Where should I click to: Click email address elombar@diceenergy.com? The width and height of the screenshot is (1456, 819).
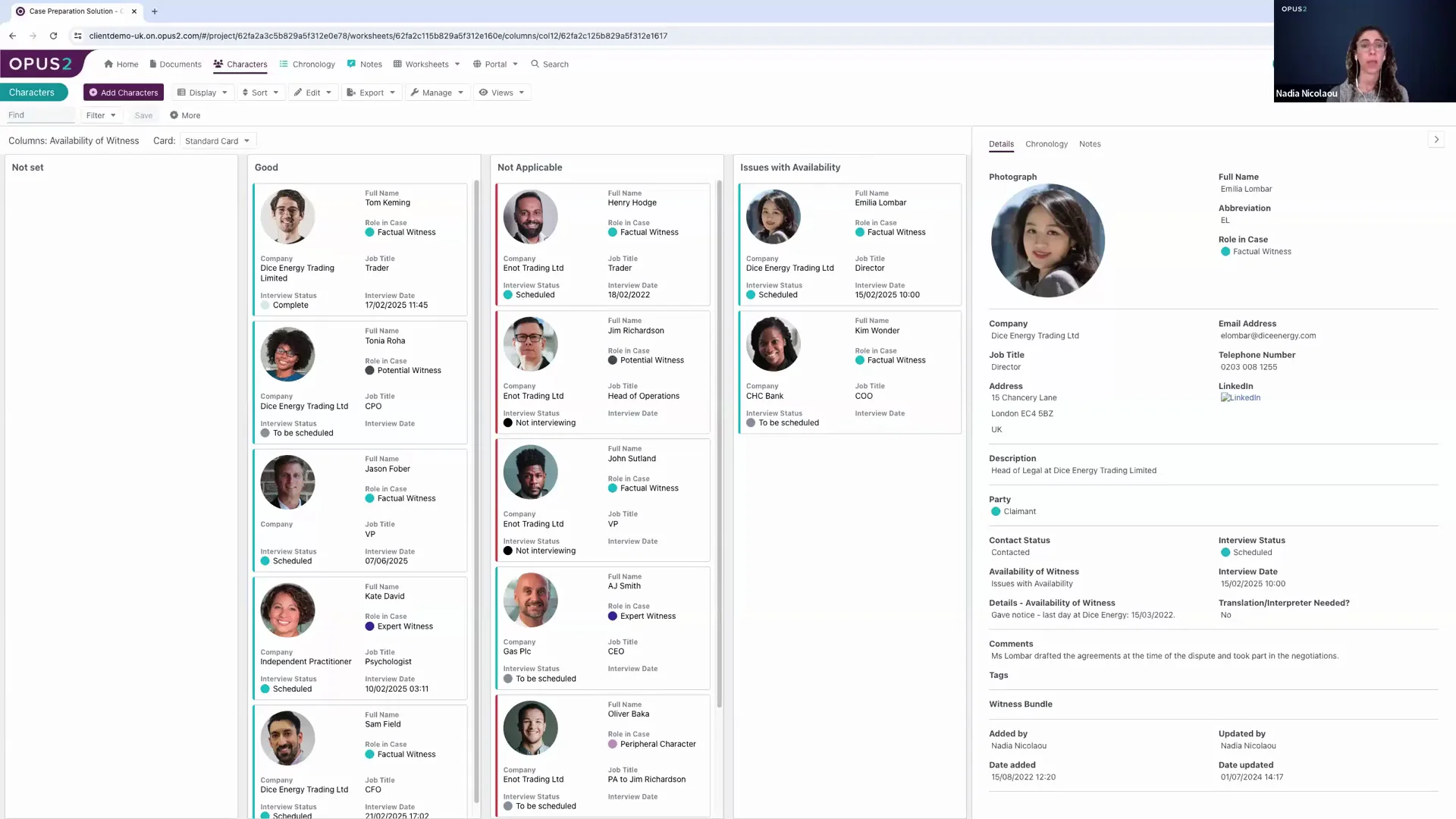(1268, 336)
